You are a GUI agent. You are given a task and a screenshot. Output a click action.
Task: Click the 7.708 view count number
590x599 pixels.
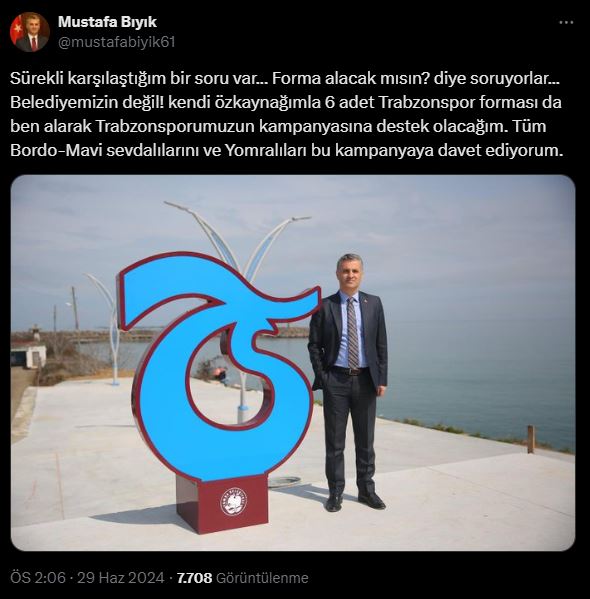click(194, 578)
